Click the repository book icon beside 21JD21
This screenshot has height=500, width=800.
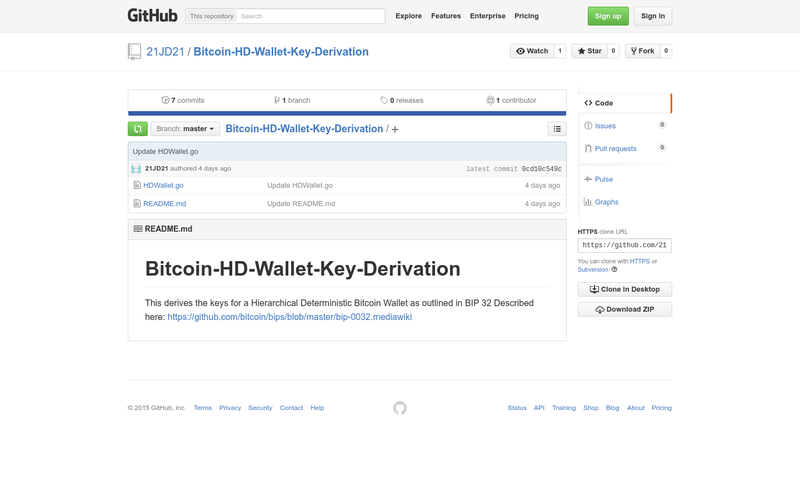[x=134, y=52]
